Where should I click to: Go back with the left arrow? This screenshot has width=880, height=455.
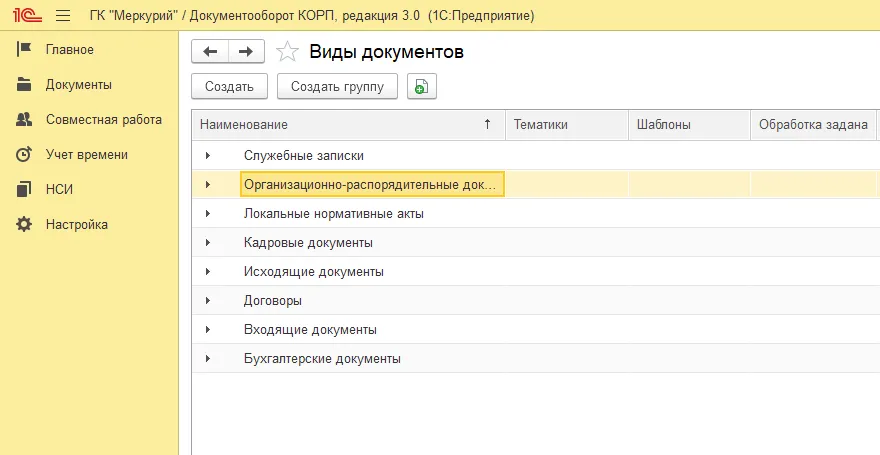tap(210, 52)
